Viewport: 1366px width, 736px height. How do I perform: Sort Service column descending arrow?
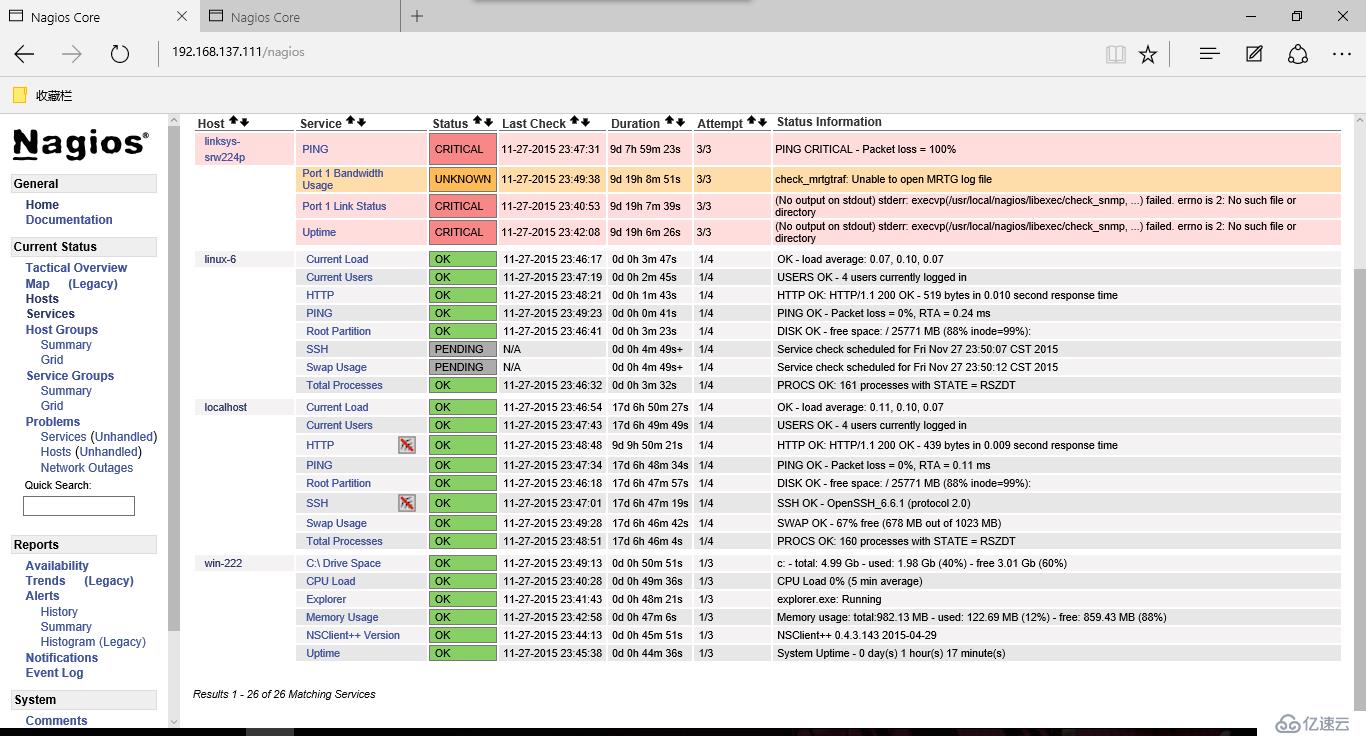pos(361,122)
